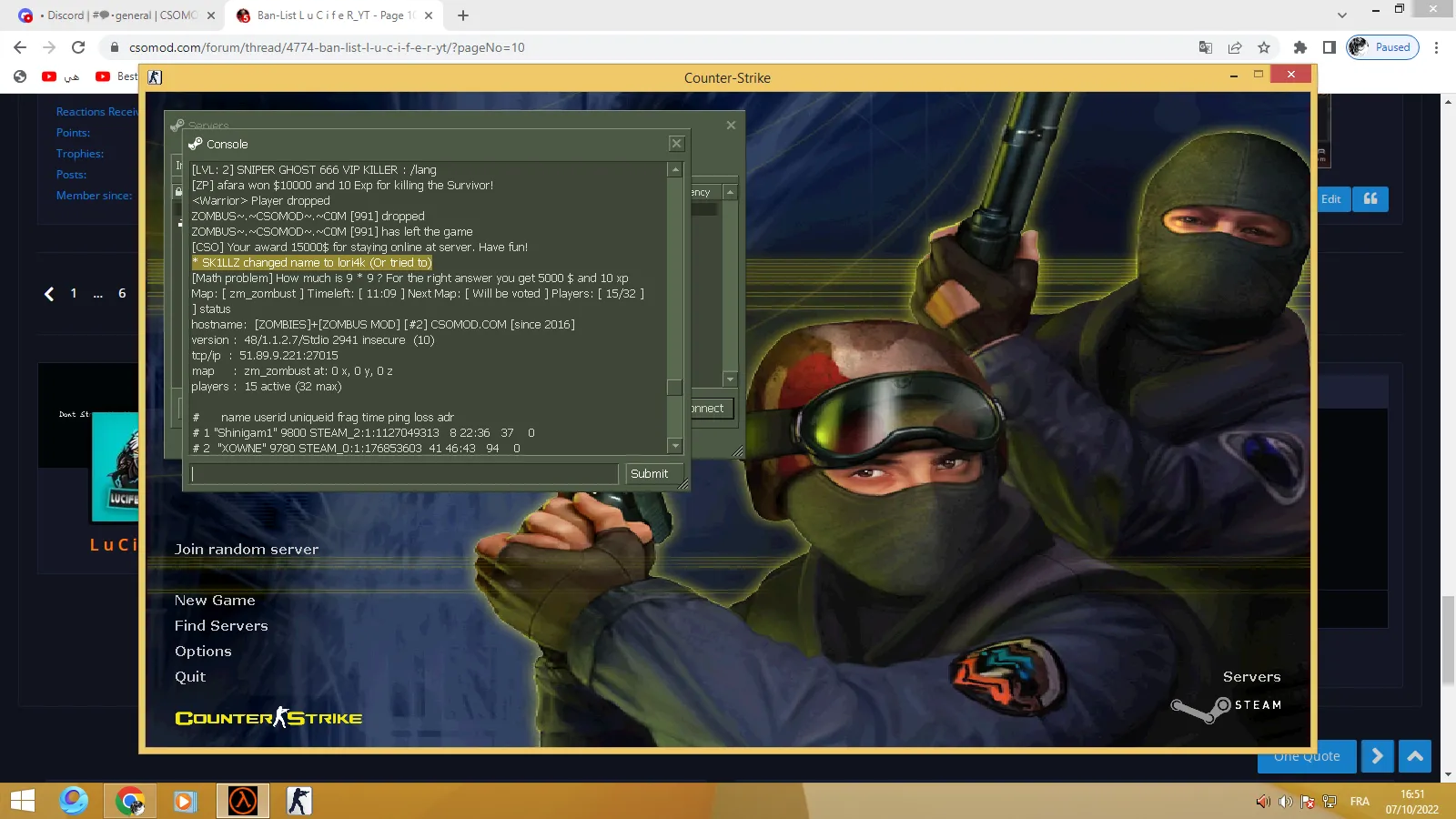
Task: Click the Servers list scroll down arrow
Action: [730, 379]
